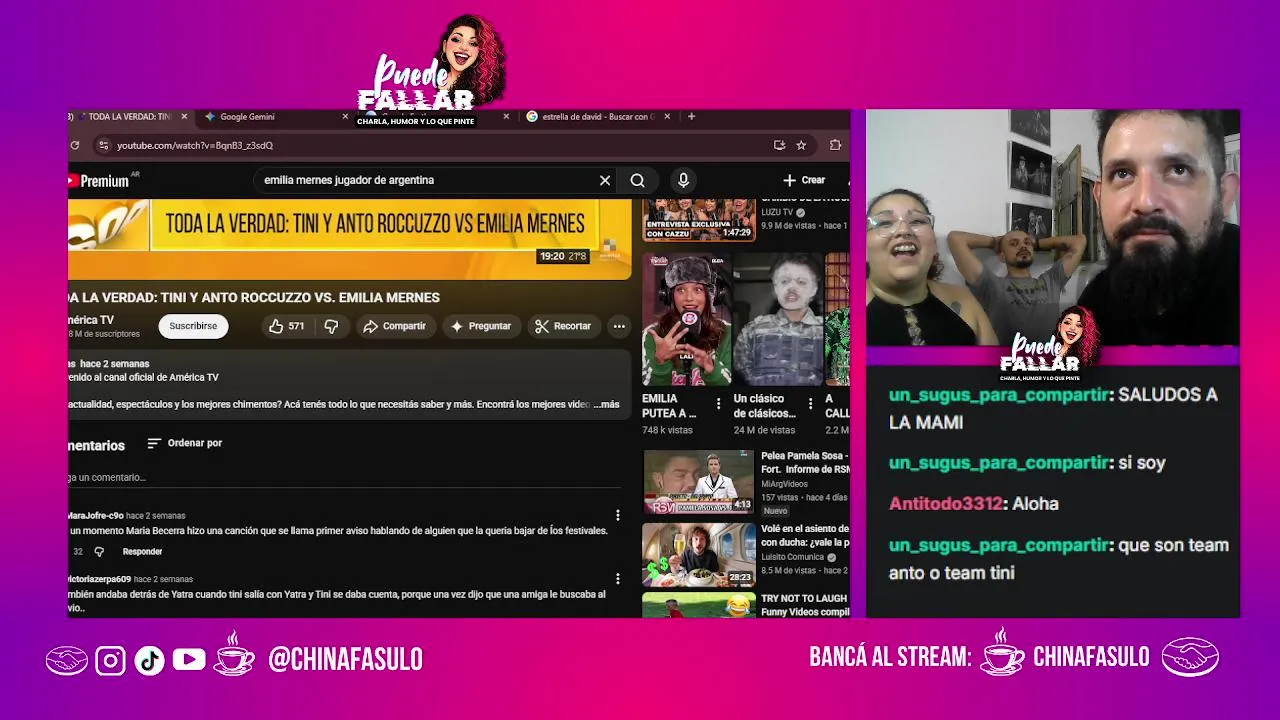Clip the video with Recortar

(563, 326)
